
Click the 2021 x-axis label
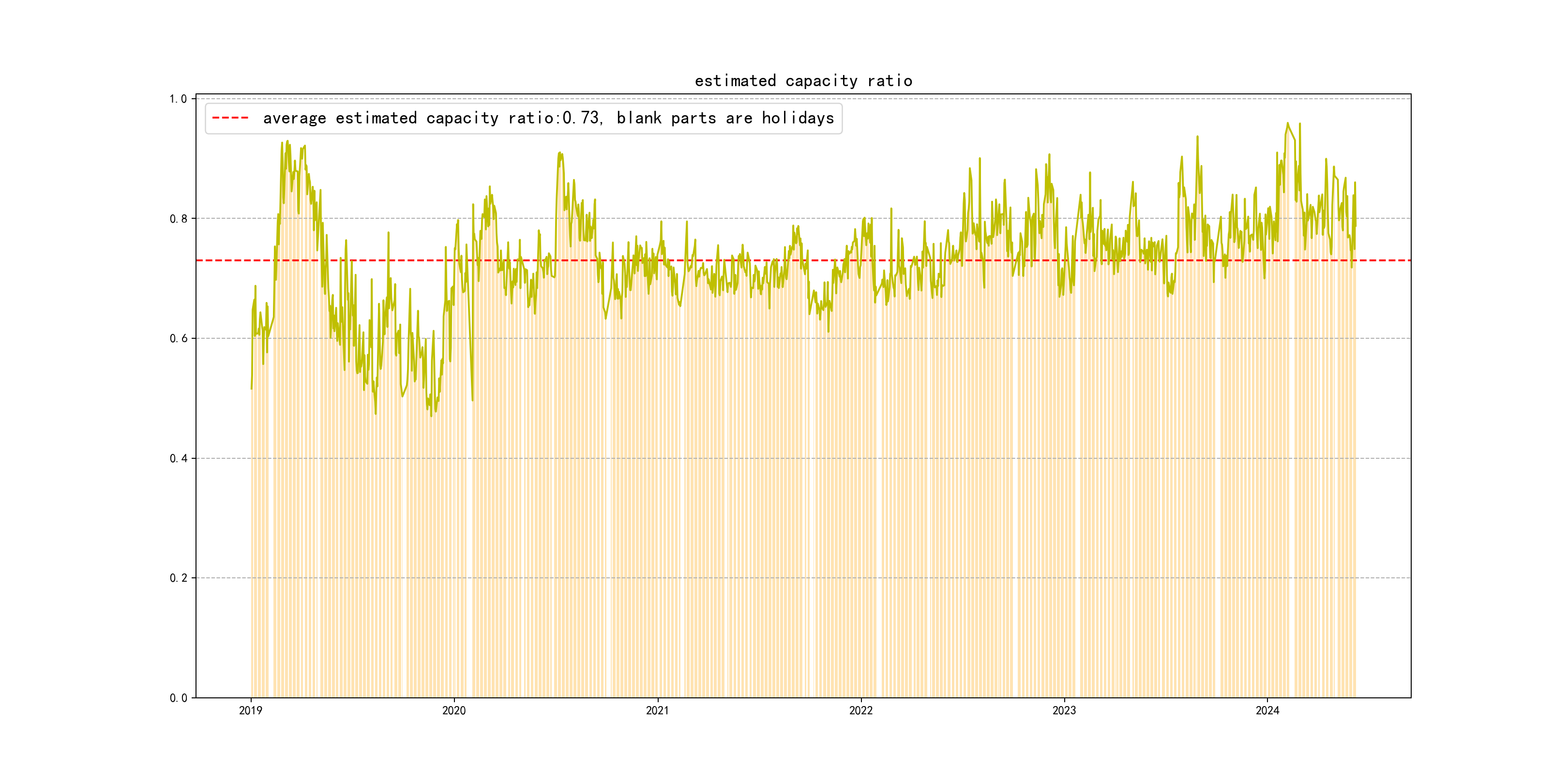tap(657, 710)
